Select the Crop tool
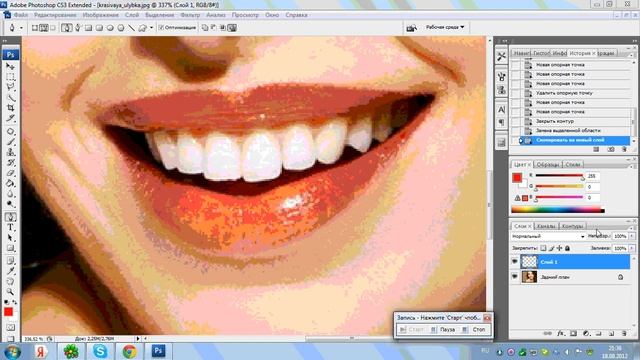The height and width of the screenshot is (360, 640). click(x=10, y=108)
